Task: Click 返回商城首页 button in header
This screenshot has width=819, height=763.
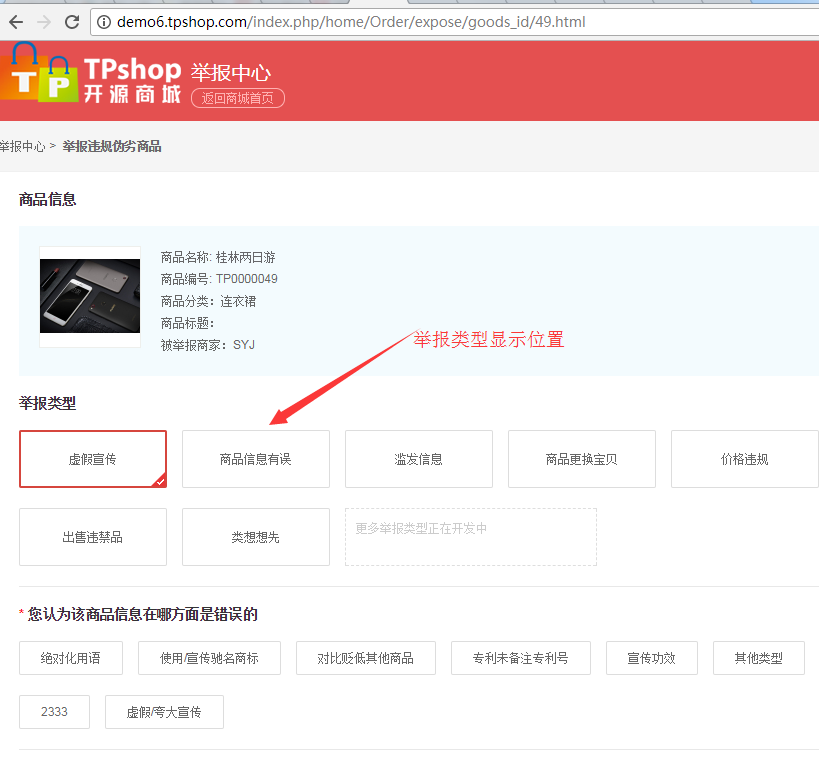Action: pos(237,98)
